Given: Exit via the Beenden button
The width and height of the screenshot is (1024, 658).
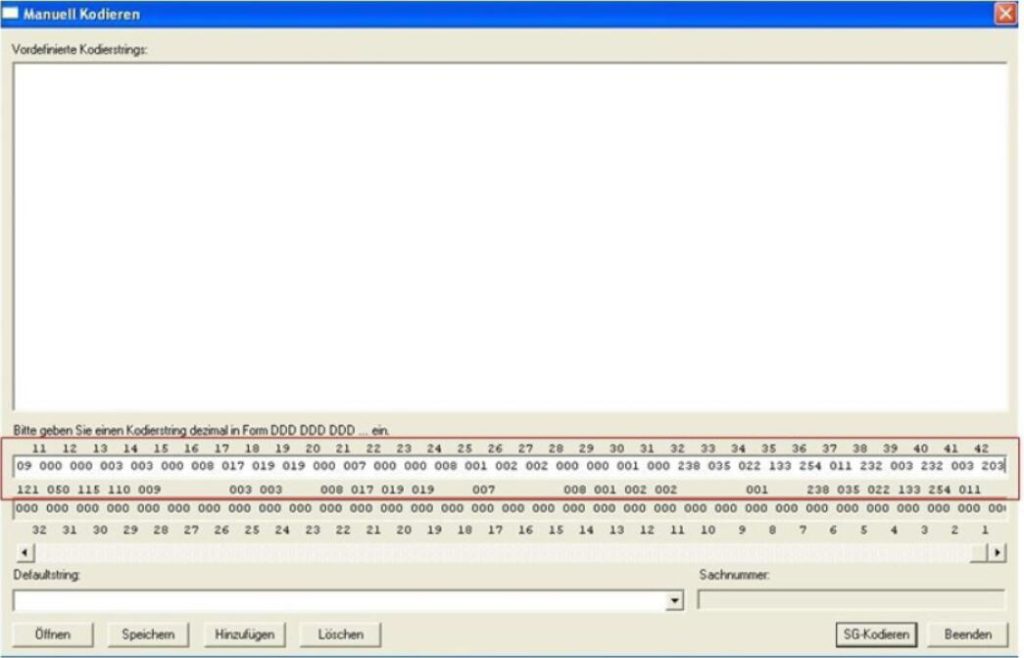Looking at the screenshot, I should 967,634.
